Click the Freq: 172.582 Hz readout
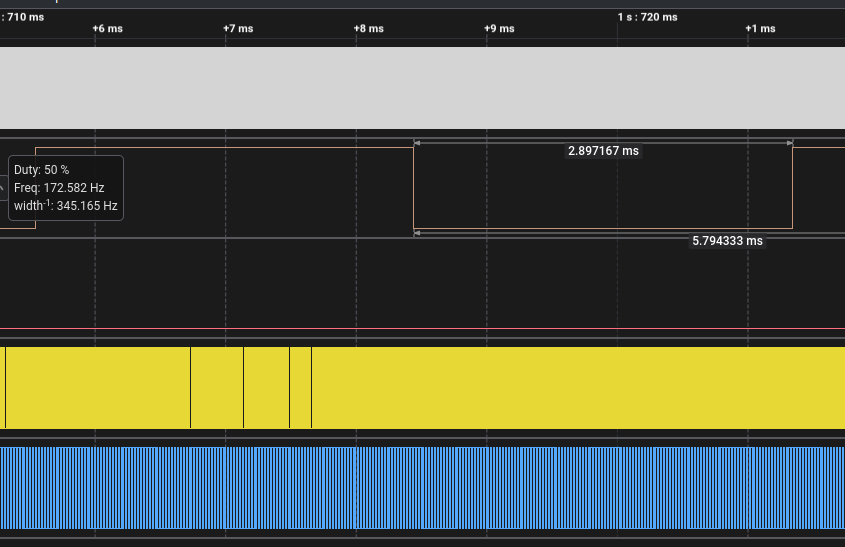Image resolution: width=845 pixels, height=547 pixels. [59, 188]
